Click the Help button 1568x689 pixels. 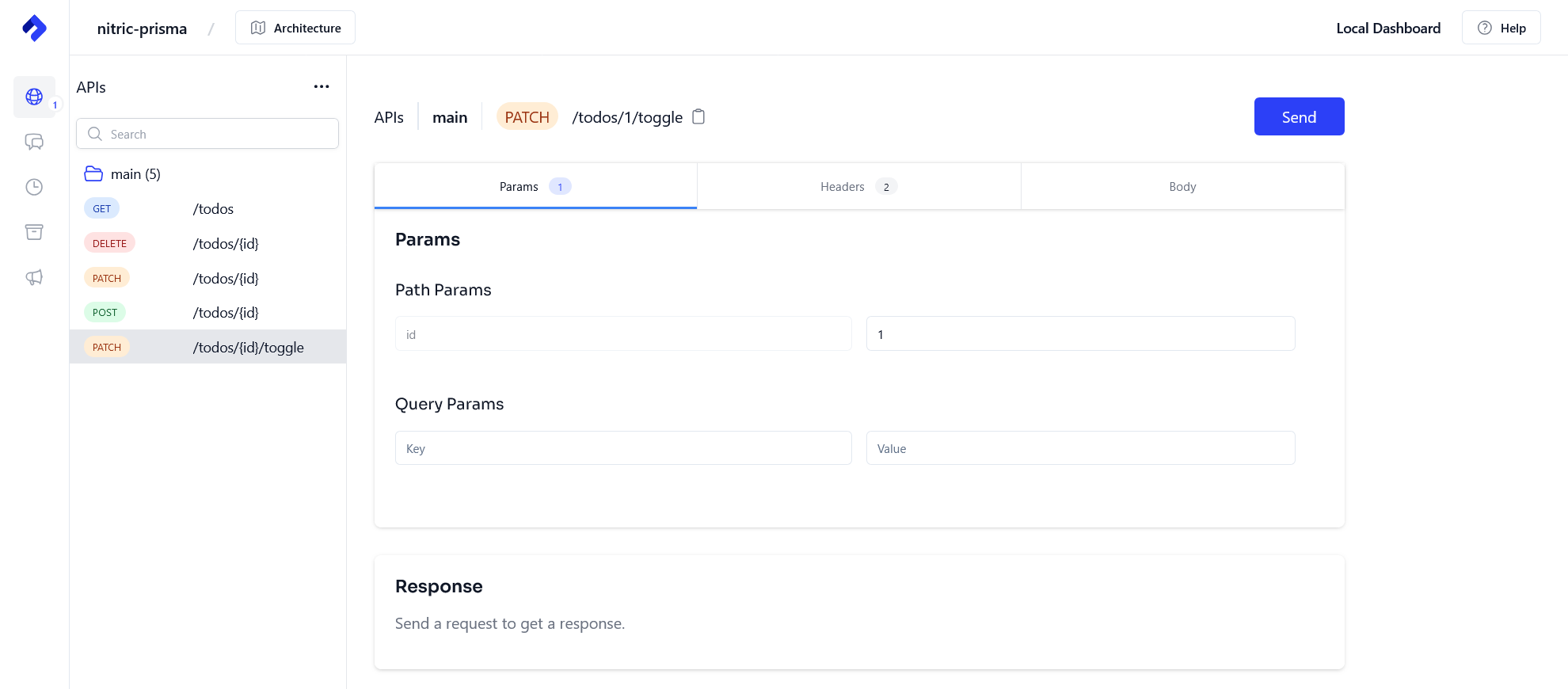pyautogui.click(x=1501, y=28)
